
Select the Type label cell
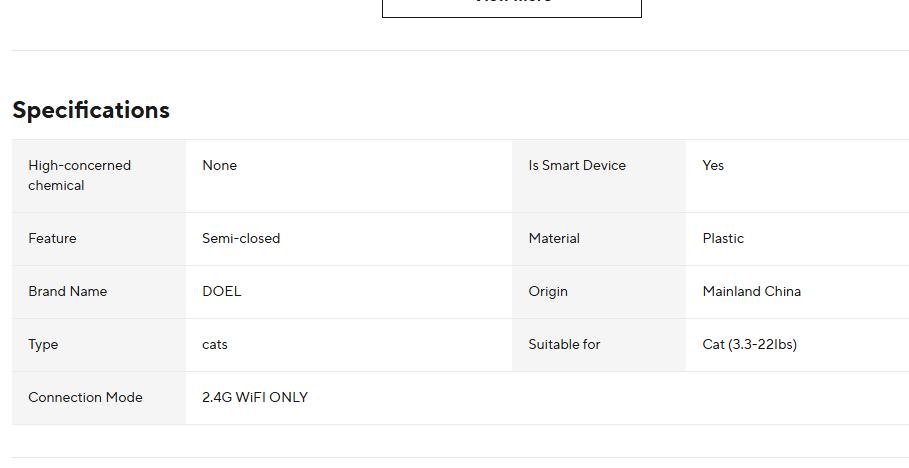point(43,344)
